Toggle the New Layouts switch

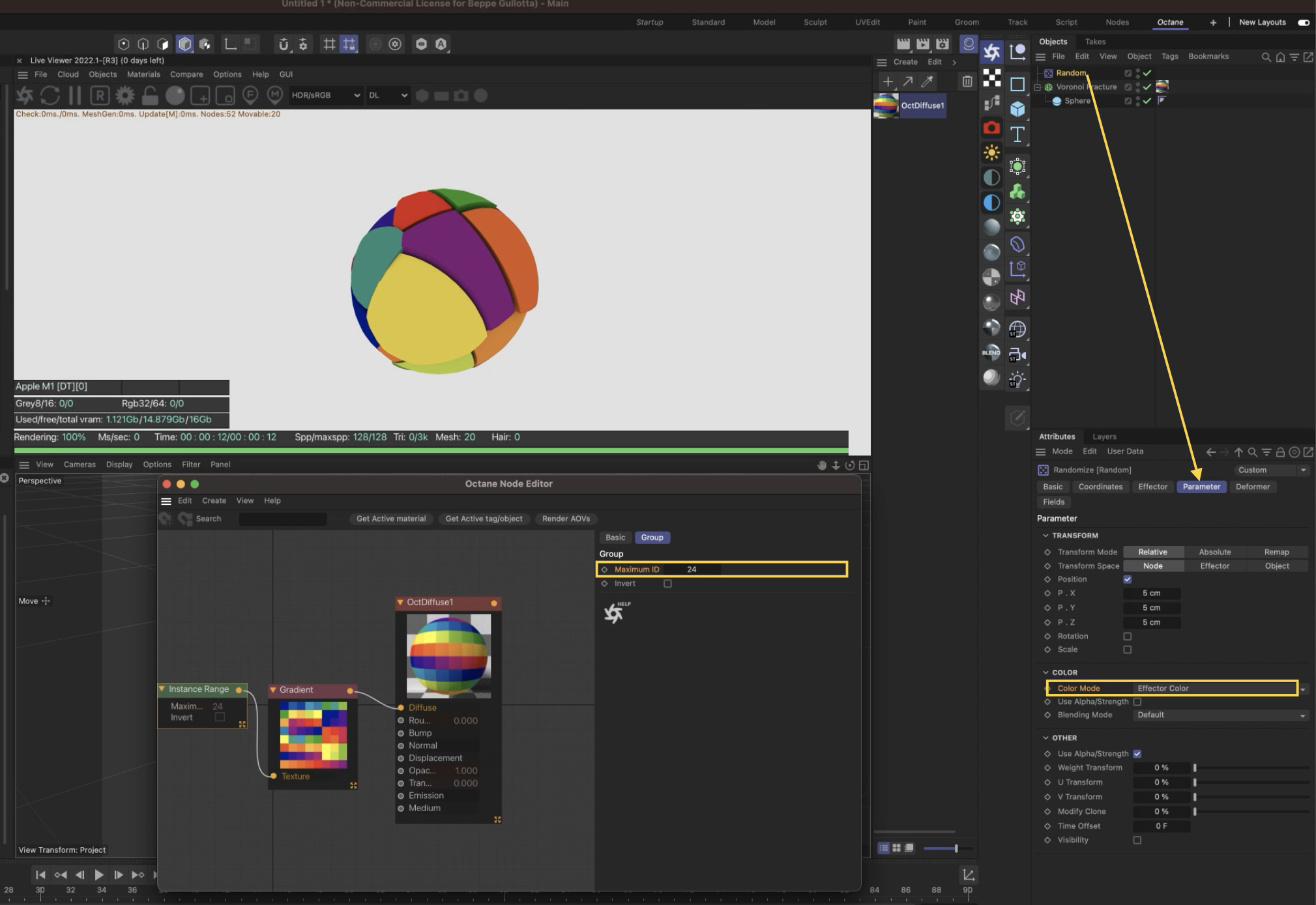[x=1303, y=22]
